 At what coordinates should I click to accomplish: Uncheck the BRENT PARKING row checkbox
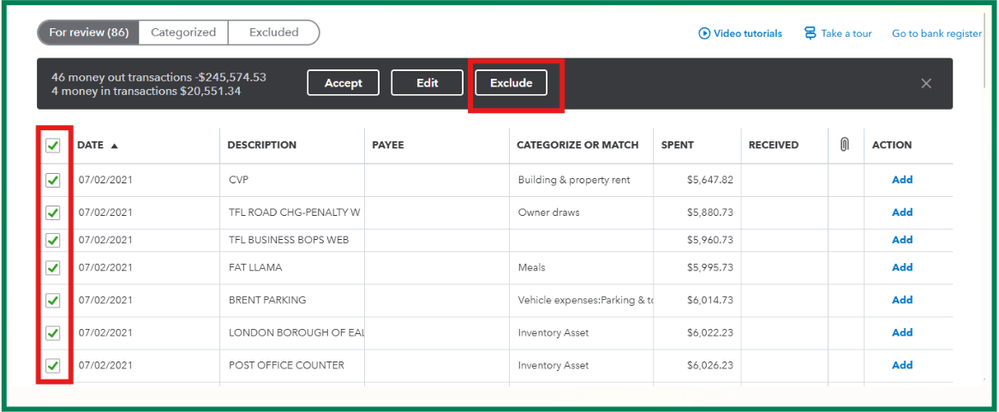click(x=53, y=300)
